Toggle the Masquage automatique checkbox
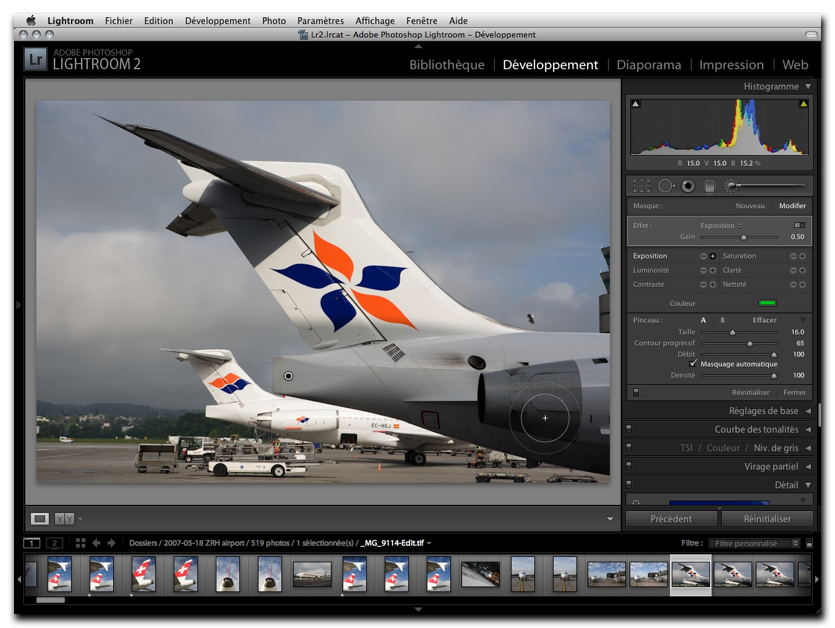835x628 pixels. [693, 363]
